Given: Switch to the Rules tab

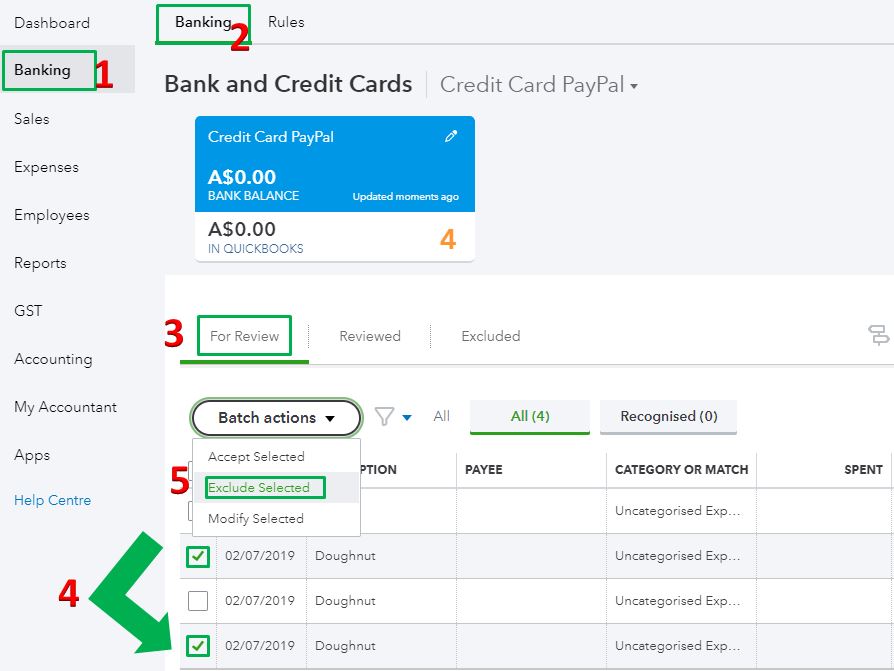Looking at the screenshot, I should [x=286, y=22].
